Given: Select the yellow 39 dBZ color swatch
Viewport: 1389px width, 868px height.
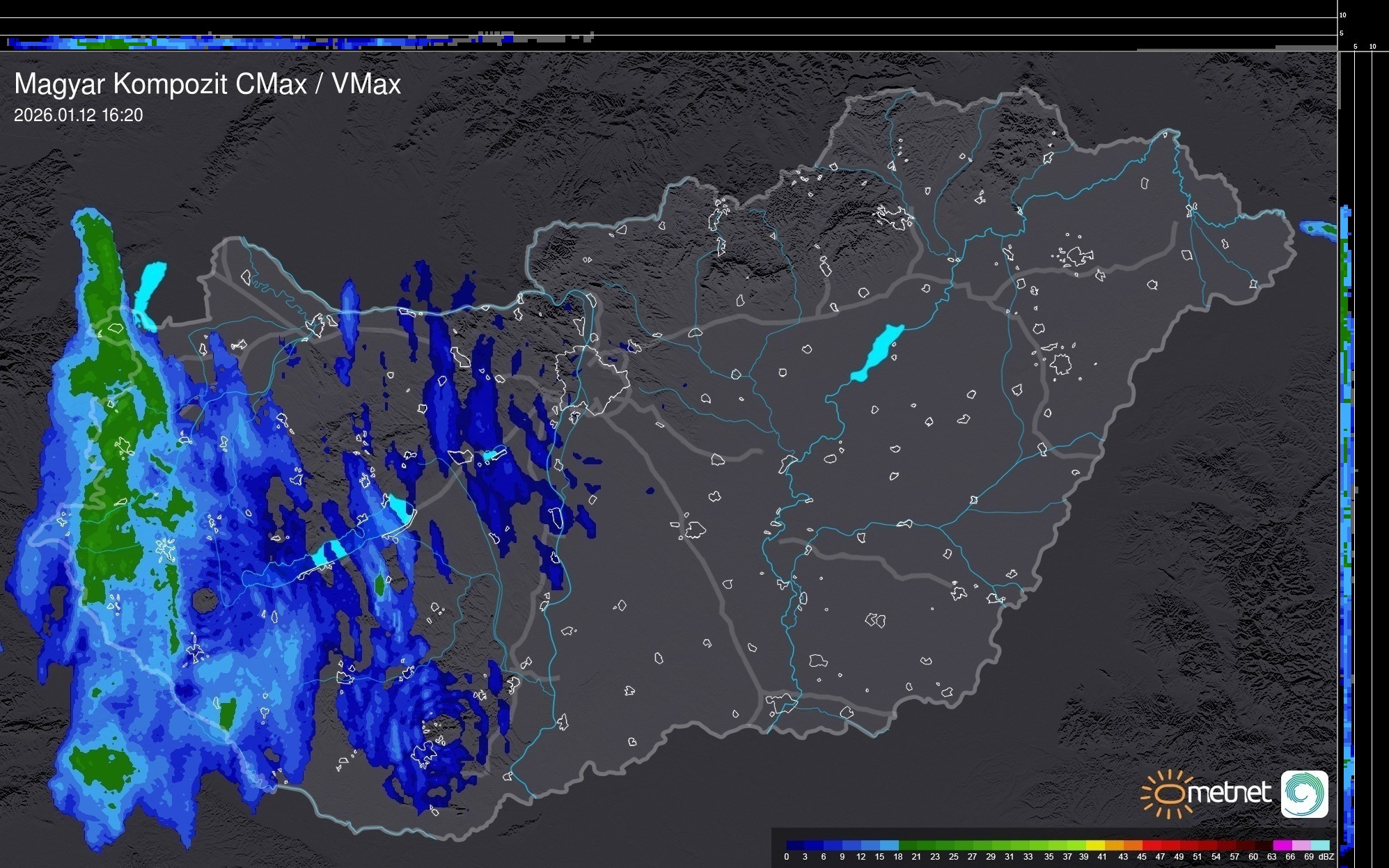Looking at the screenshot, I should [1095, 845].
